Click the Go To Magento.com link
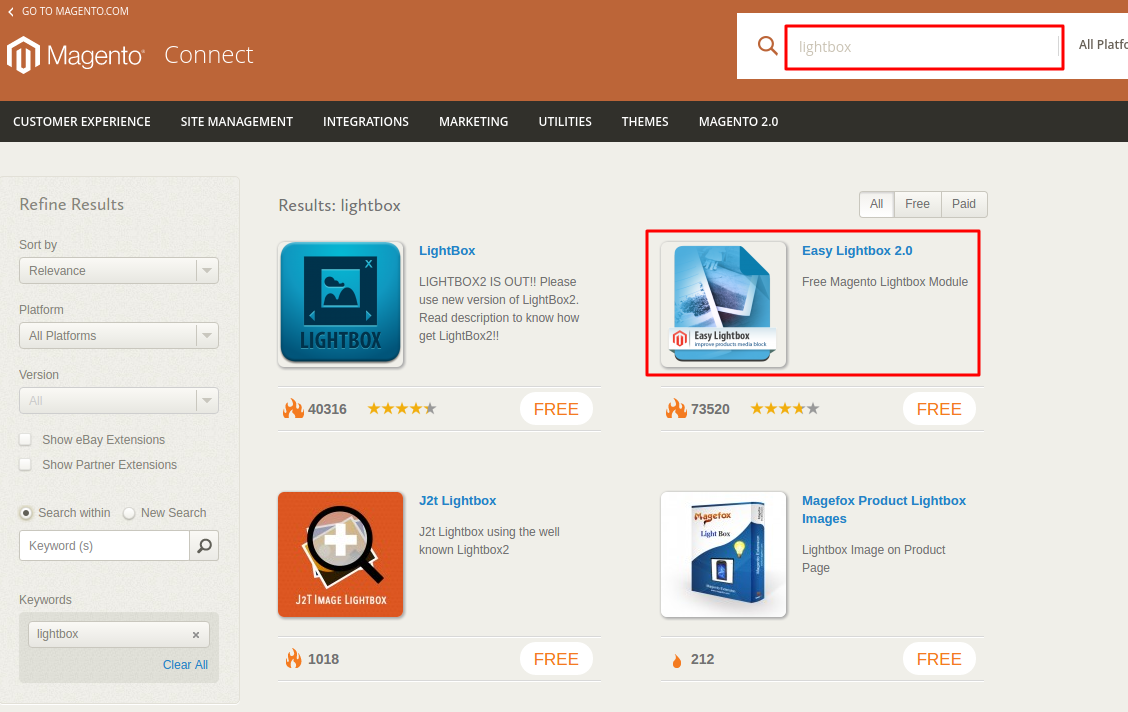The image size is (1128, 712). 75,12
